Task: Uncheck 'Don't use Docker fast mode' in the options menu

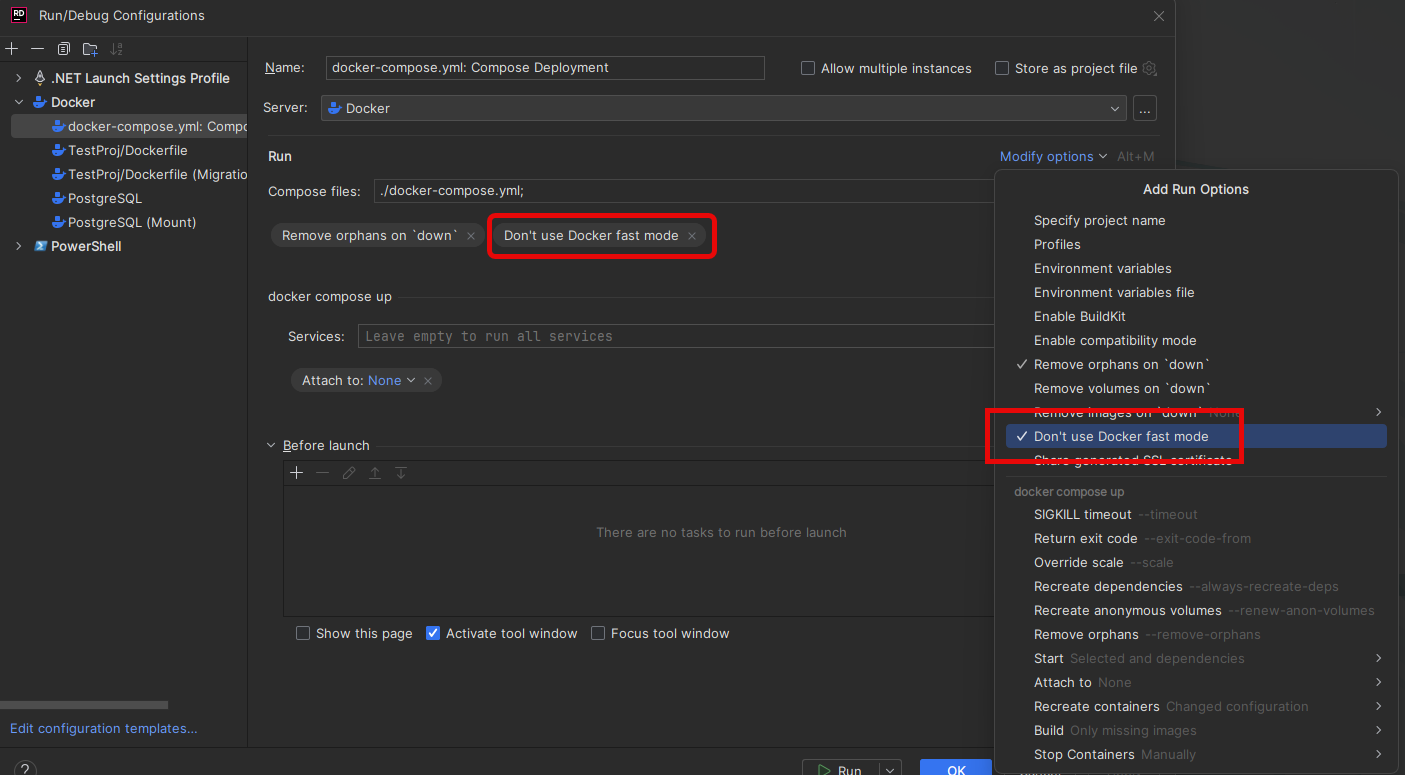Action: point(1196,436)
